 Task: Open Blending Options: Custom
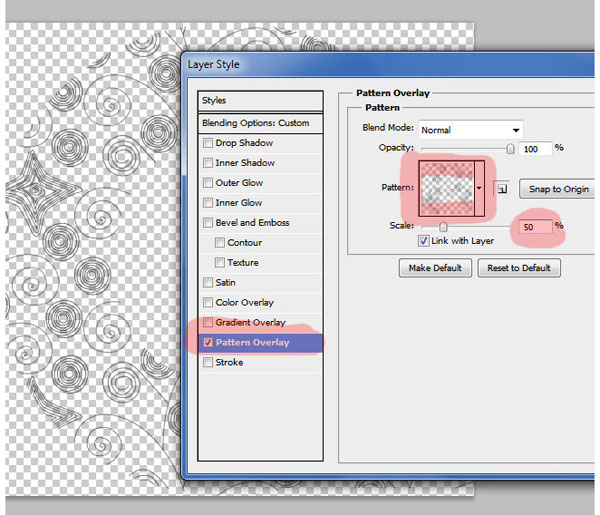point(260,123)
